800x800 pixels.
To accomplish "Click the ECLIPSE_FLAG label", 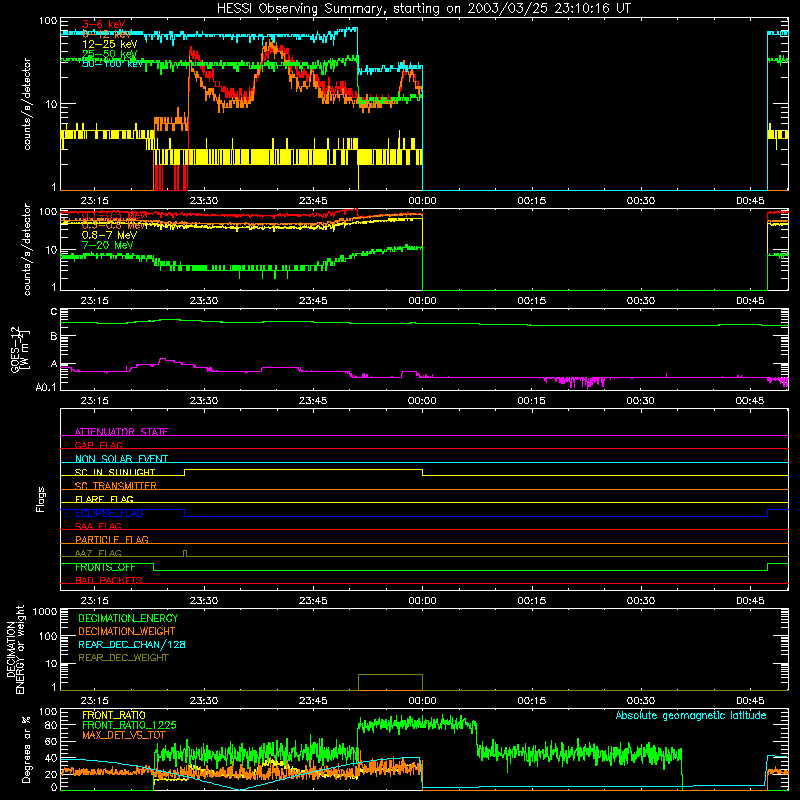I will 109,513.
